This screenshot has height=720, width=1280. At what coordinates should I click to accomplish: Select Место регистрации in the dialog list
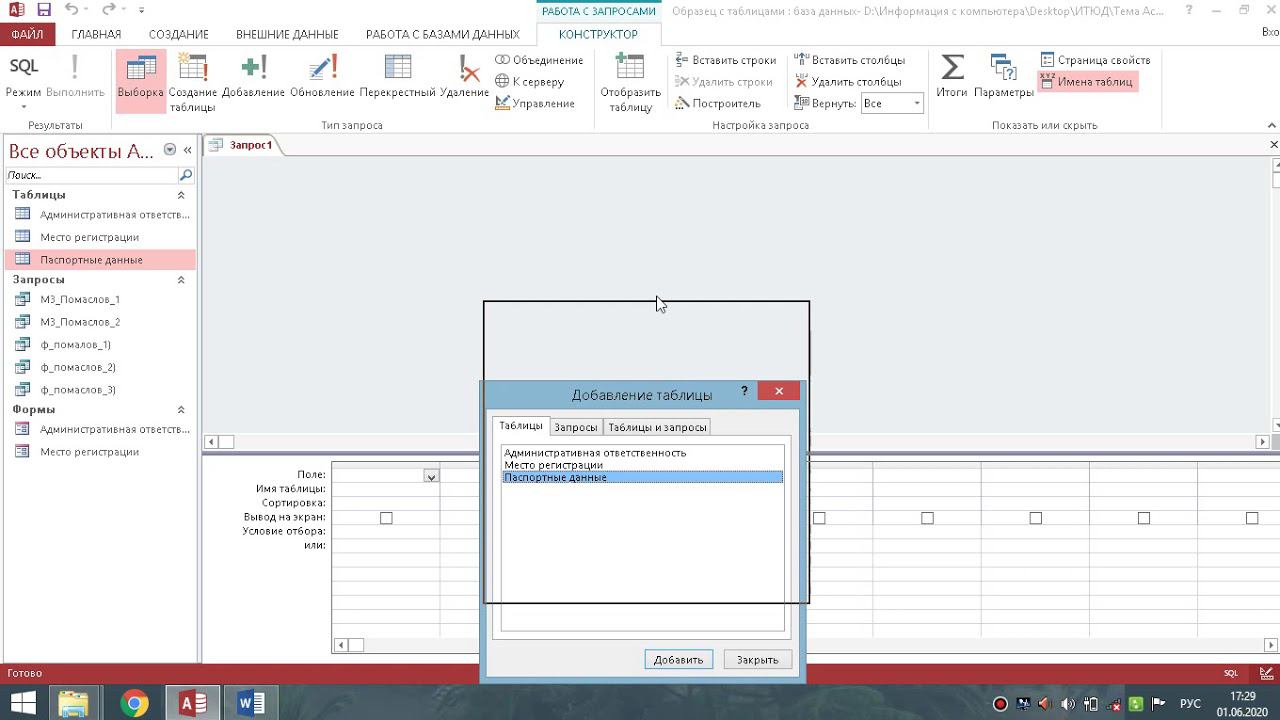(x=642, y=465)
